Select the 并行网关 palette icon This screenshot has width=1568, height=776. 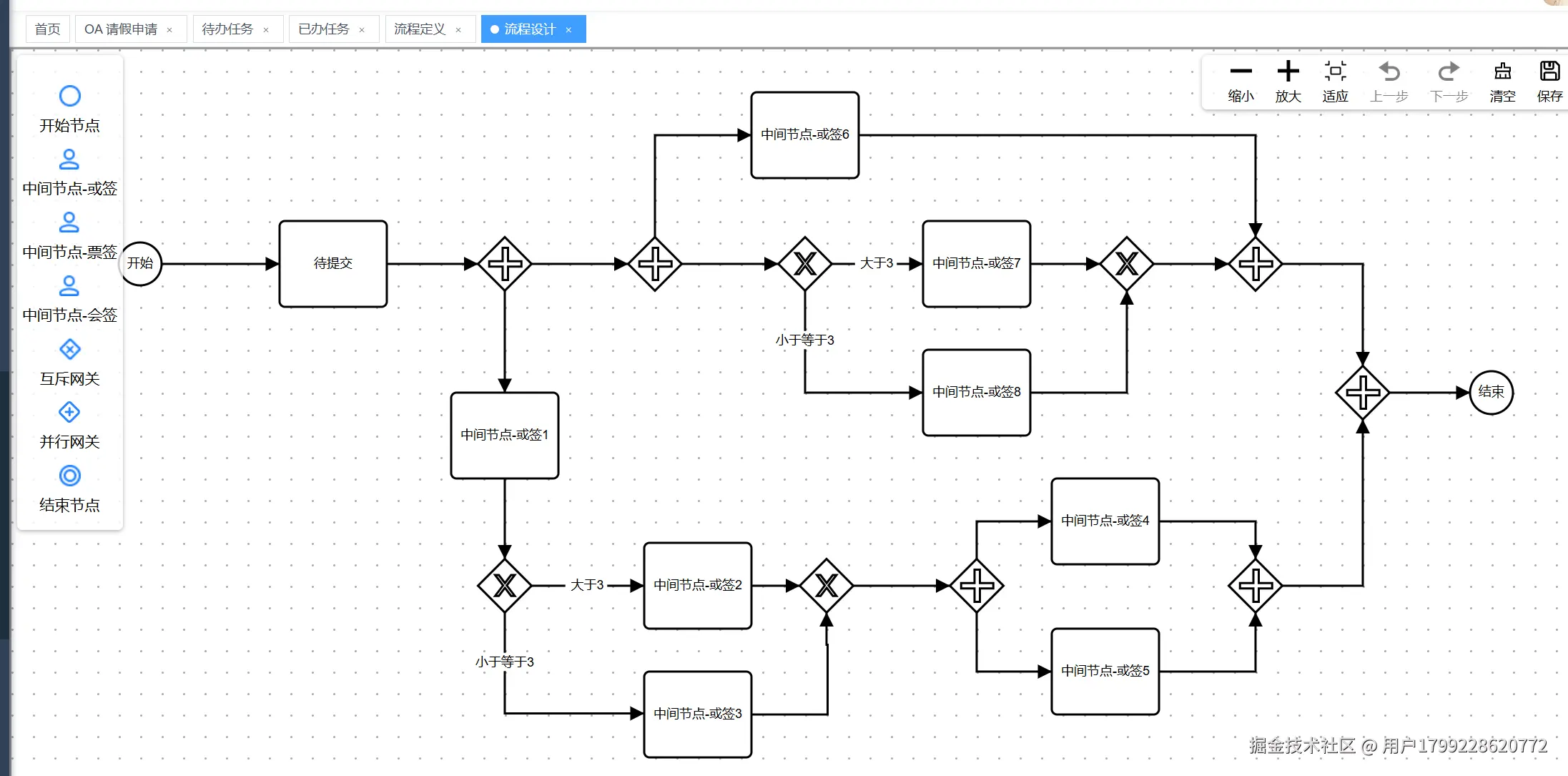(69, 413)
